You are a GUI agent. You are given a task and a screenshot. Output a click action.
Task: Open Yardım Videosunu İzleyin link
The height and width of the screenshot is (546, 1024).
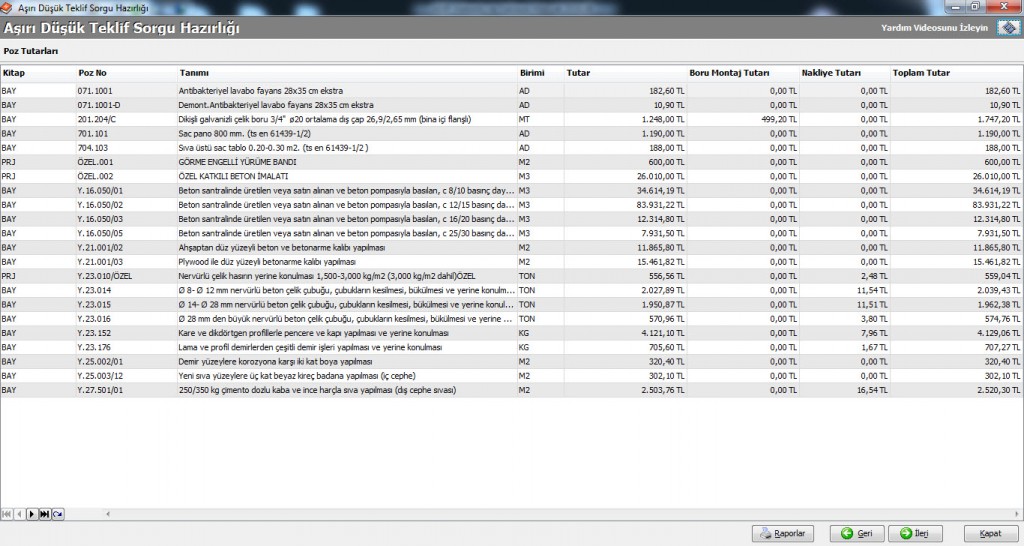click(934, 28)
